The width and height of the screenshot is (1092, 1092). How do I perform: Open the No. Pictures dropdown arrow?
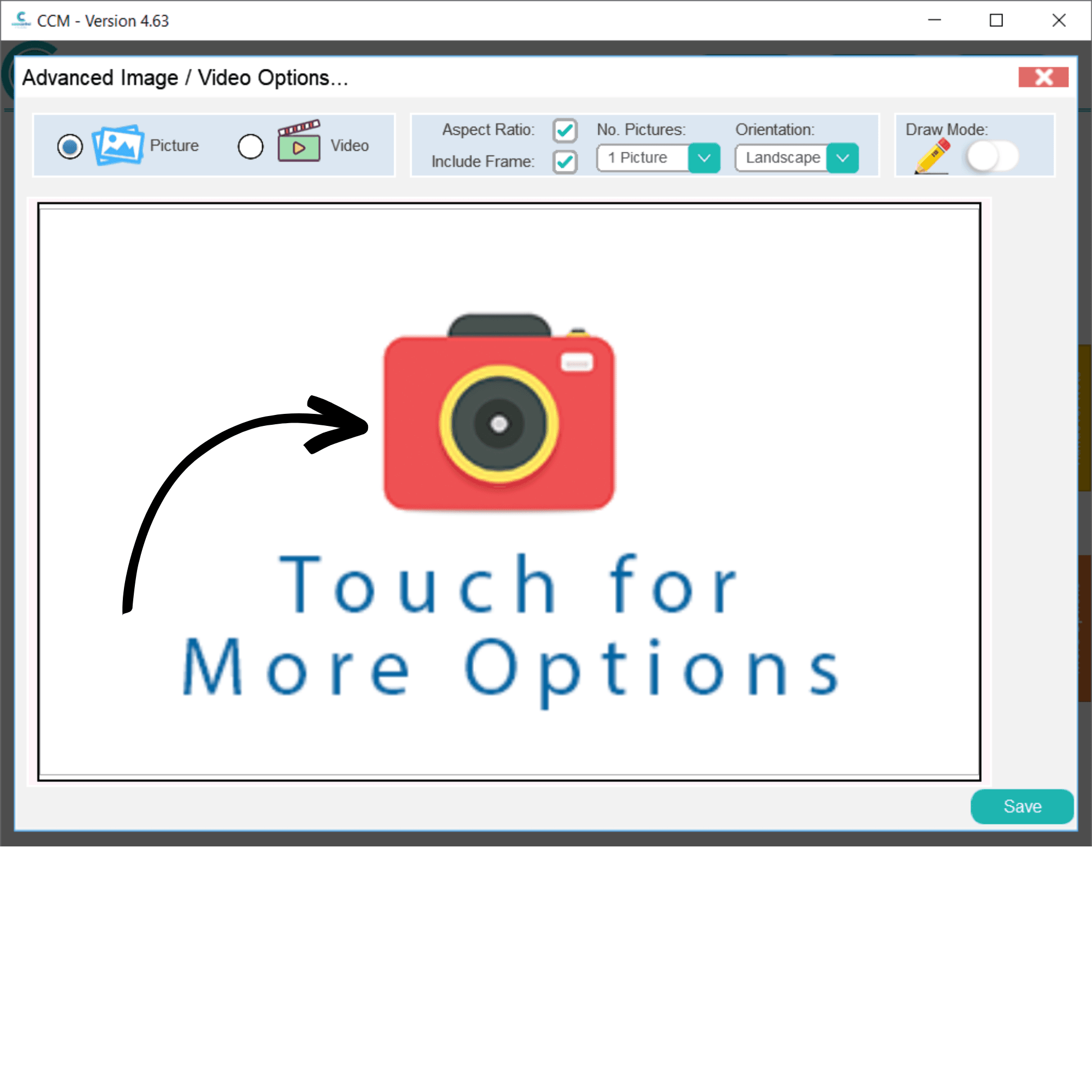click(x=704, y=158)
